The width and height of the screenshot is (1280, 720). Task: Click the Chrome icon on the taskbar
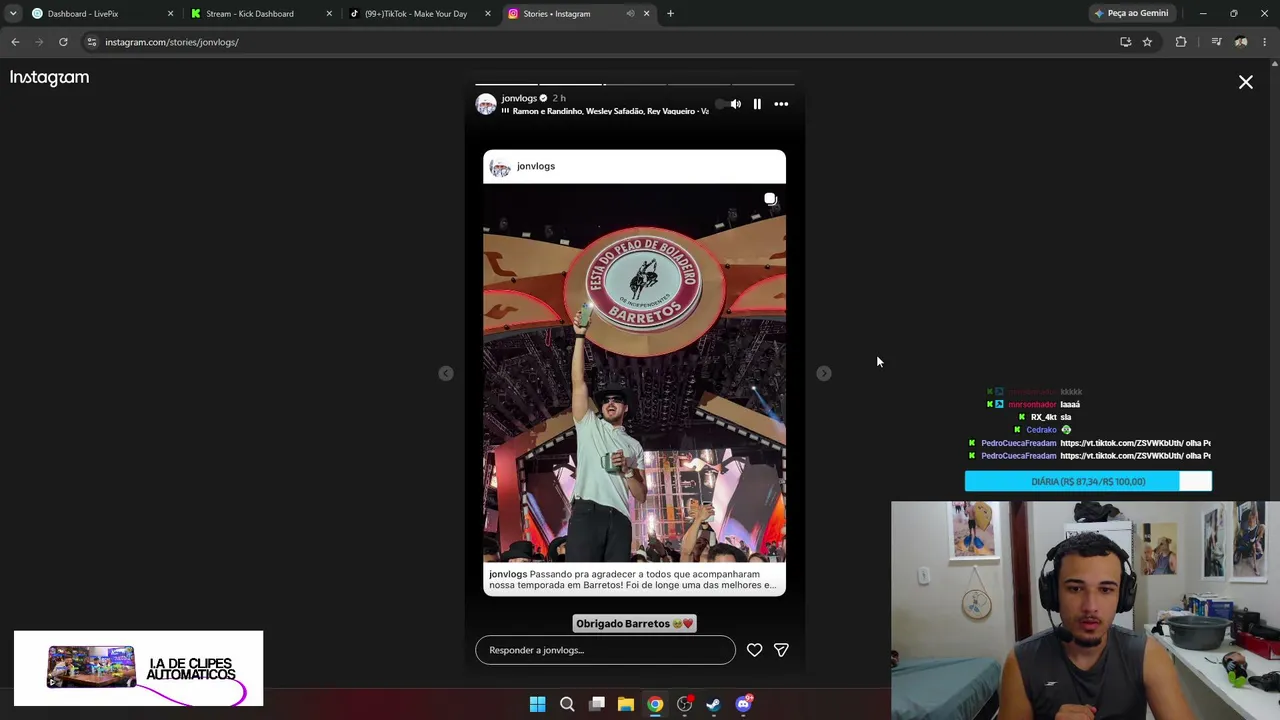pyautogui.click(x=655, y=704)
